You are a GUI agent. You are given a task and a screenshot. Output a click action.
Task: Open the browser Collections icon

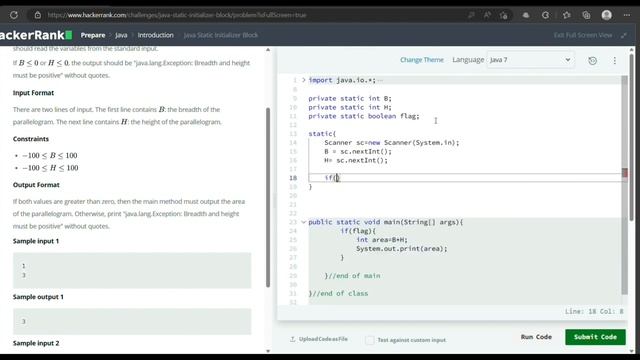(587, 15)
